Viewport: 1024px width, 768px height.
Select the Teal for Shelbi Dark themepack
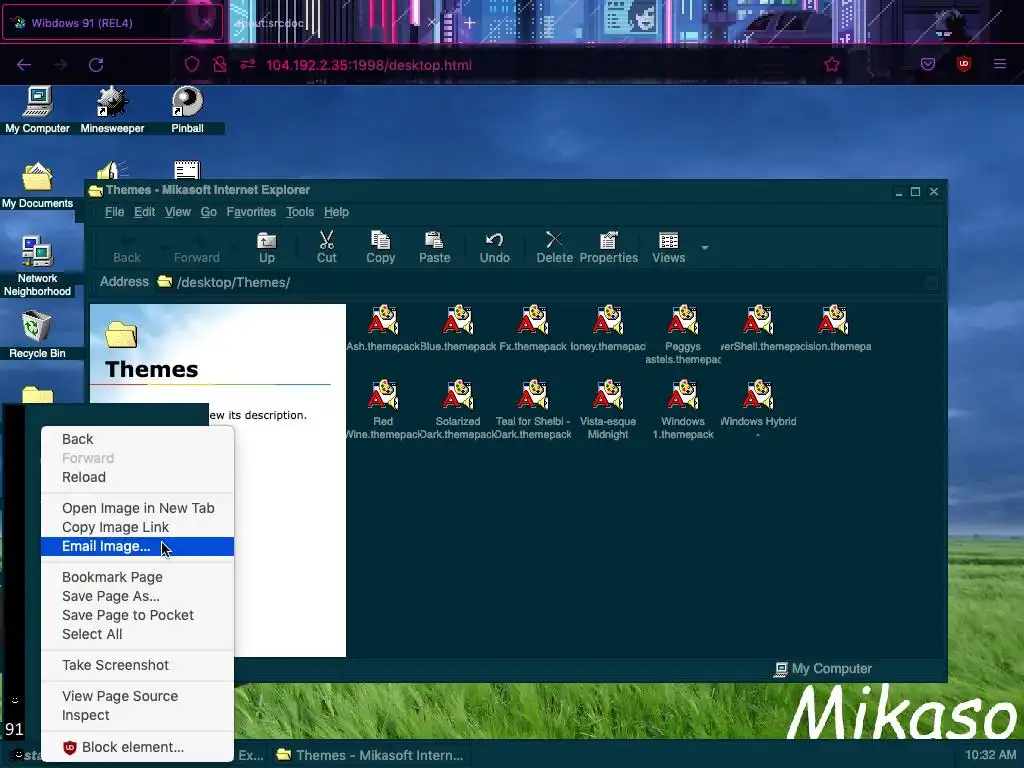pos(533,410)
